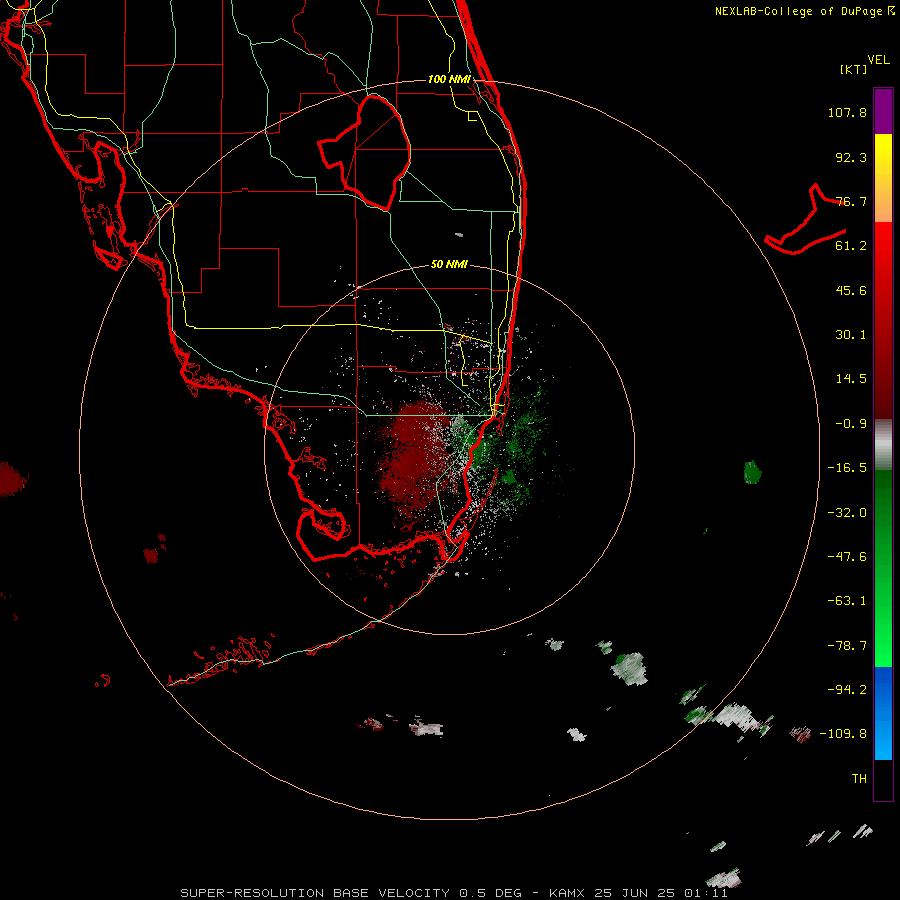Select the -0.9 scale value
This screenshot has height=900, width=900.
click(x=851, y=424)
